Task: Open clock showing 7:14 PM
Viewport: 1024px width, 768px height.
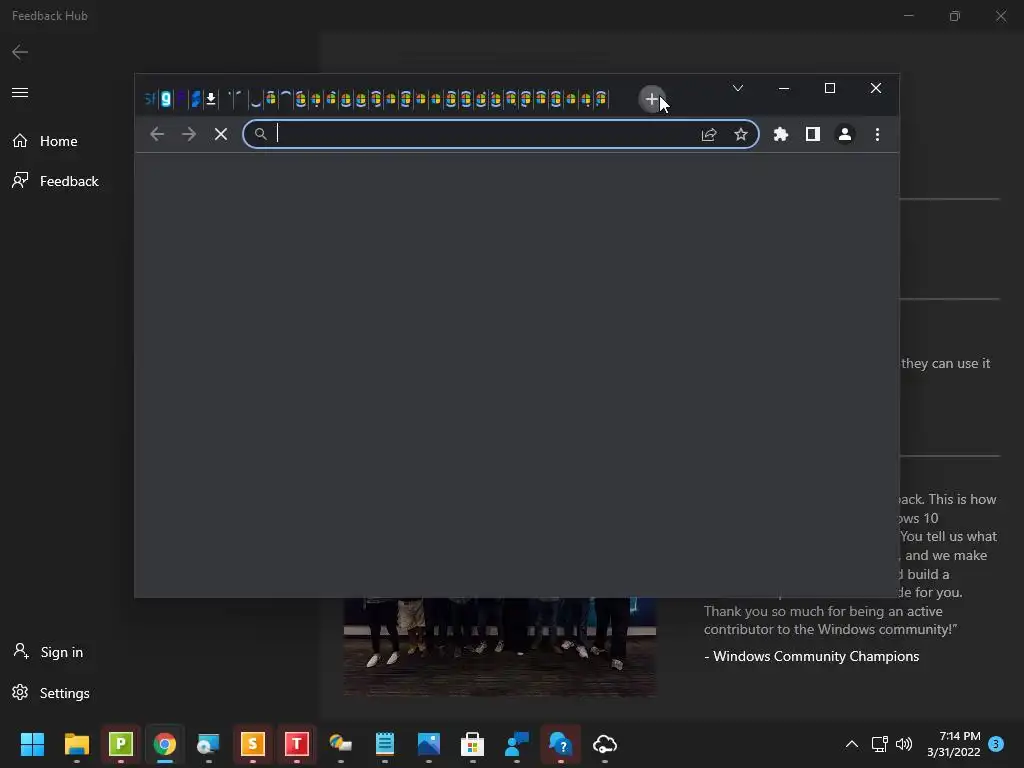Action: (x=953, y=744)
